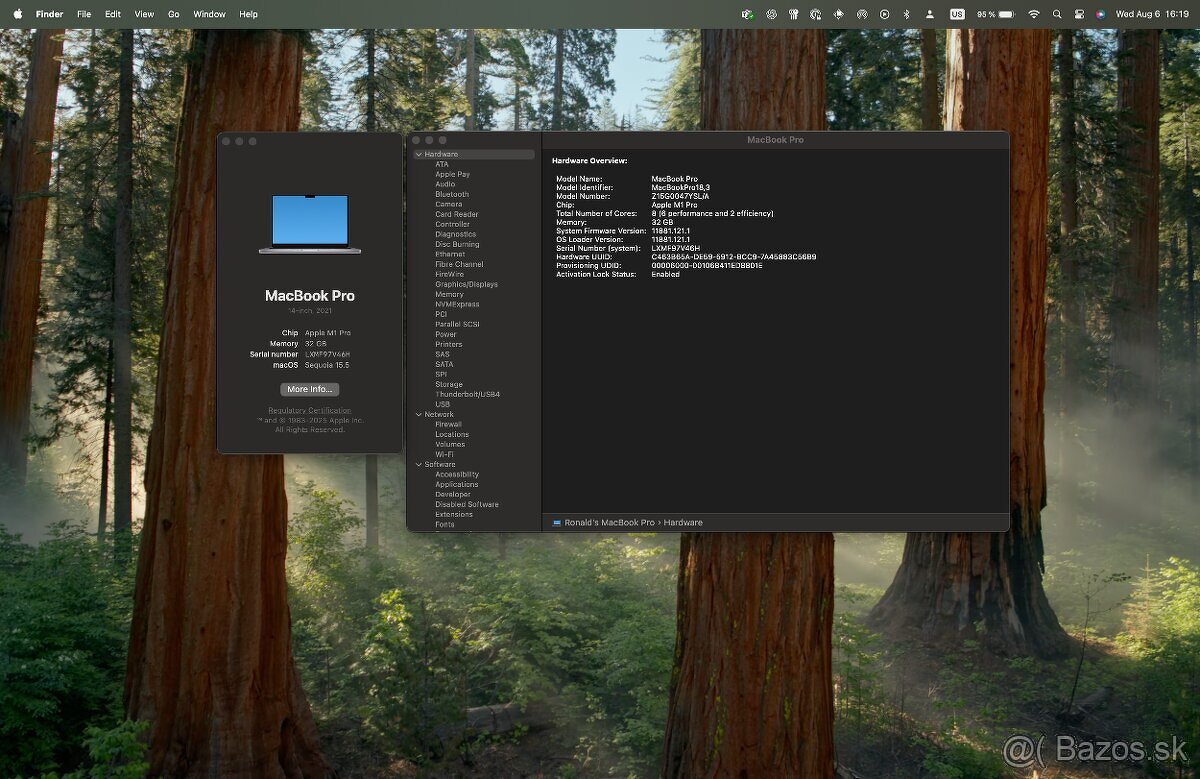This screenshot has width=1200, height=779.
Task: Open the File menu
Action: [84, 14]
